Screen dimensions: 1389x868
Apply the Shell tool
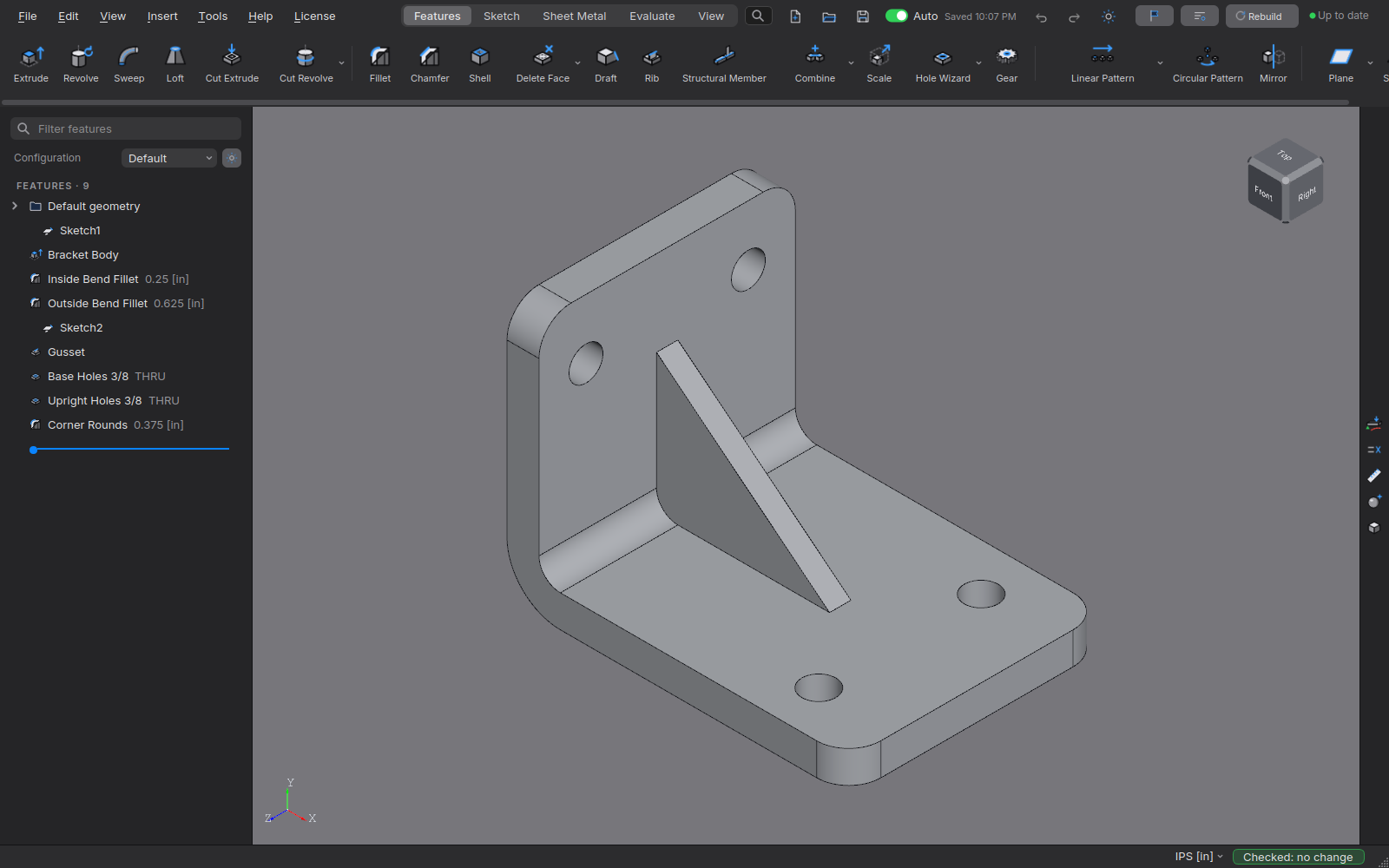click(480, 65)
